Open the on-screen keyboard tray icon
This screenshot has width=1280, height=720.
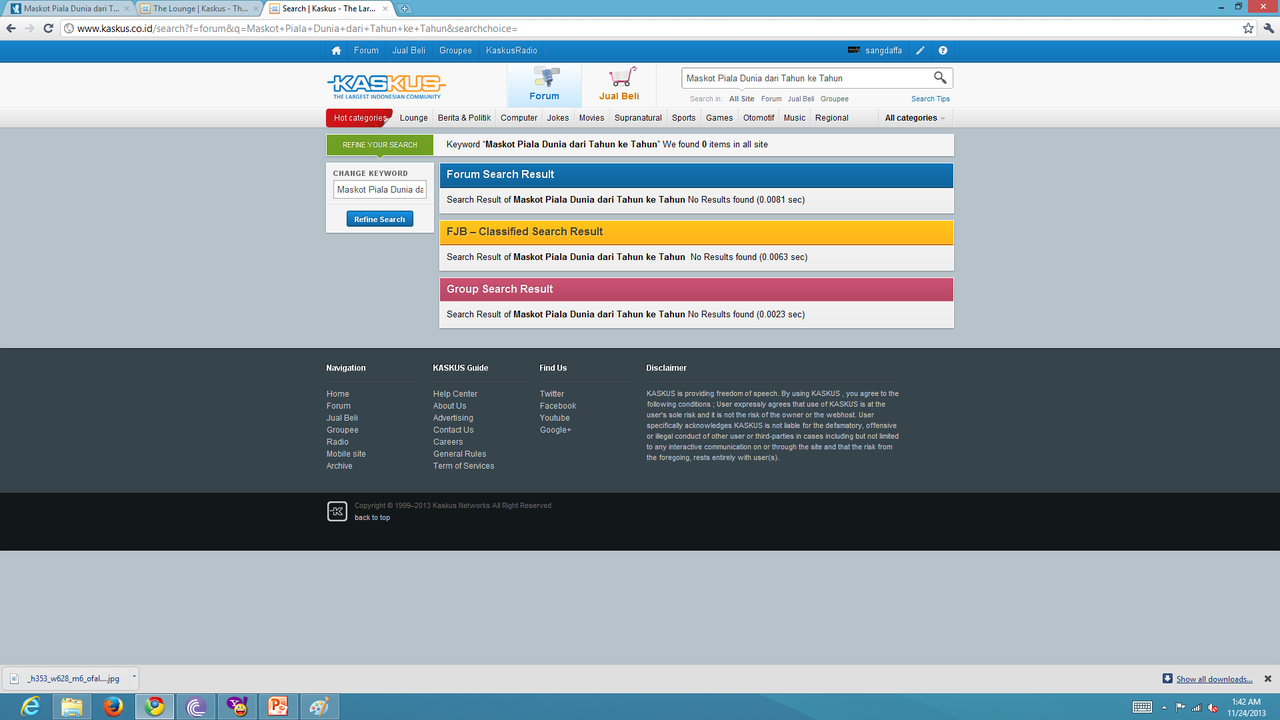[1142, 707]
